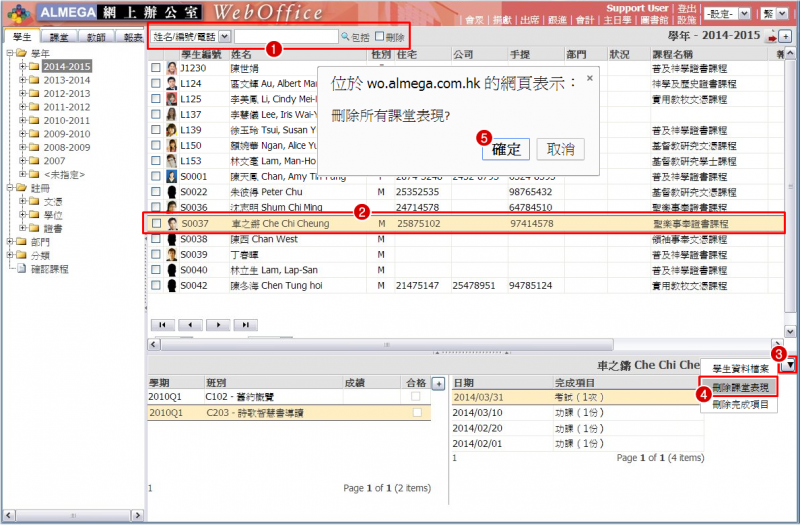Click photo thumbnail of student S0001
Screen dimensions: 800x525
click(171, 177)
